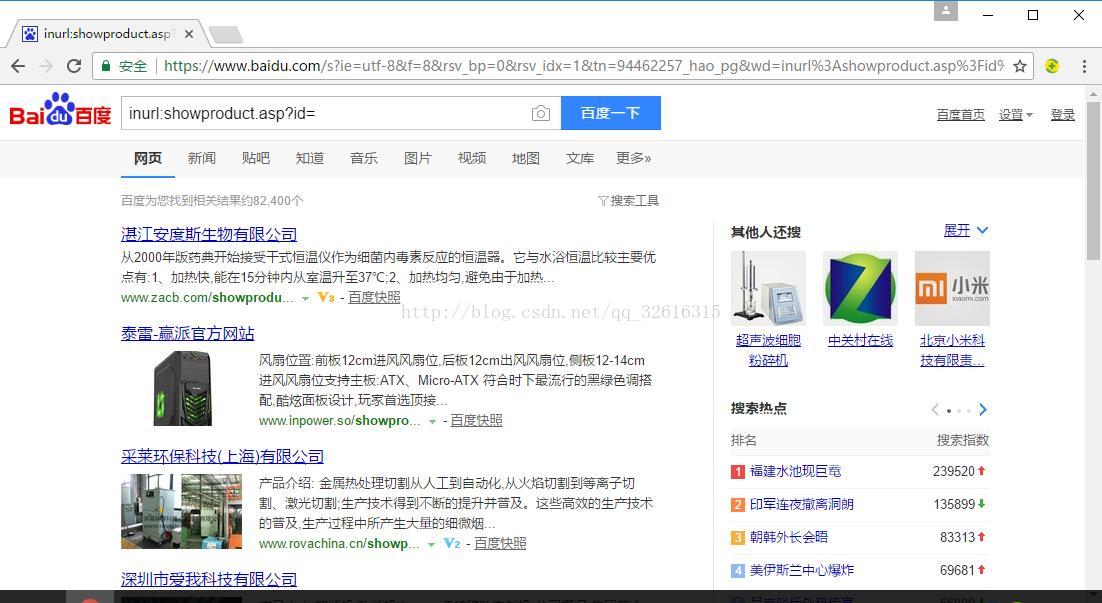Reload the page with refresh icon
Screen dimensions: 1102x603
(x=74, y=66)
